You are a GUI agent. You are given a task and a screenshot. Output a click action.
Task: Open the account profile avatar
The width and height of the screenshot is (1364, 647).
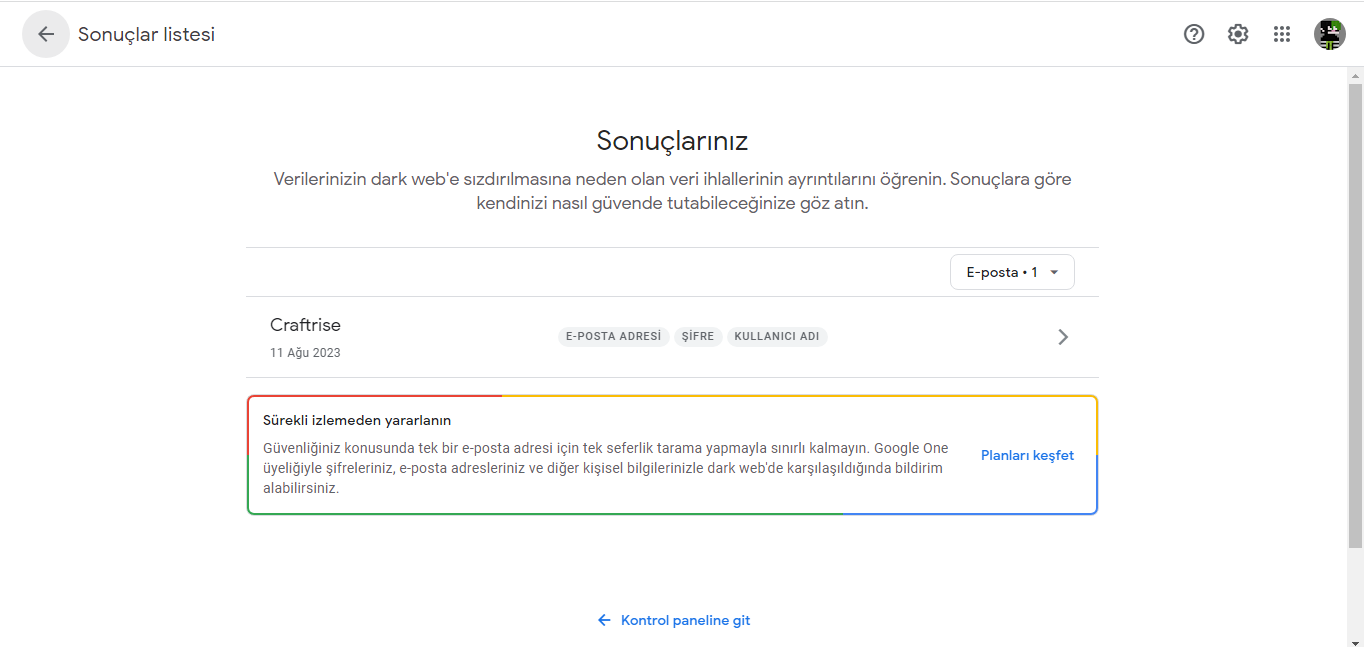(1330, 34)
